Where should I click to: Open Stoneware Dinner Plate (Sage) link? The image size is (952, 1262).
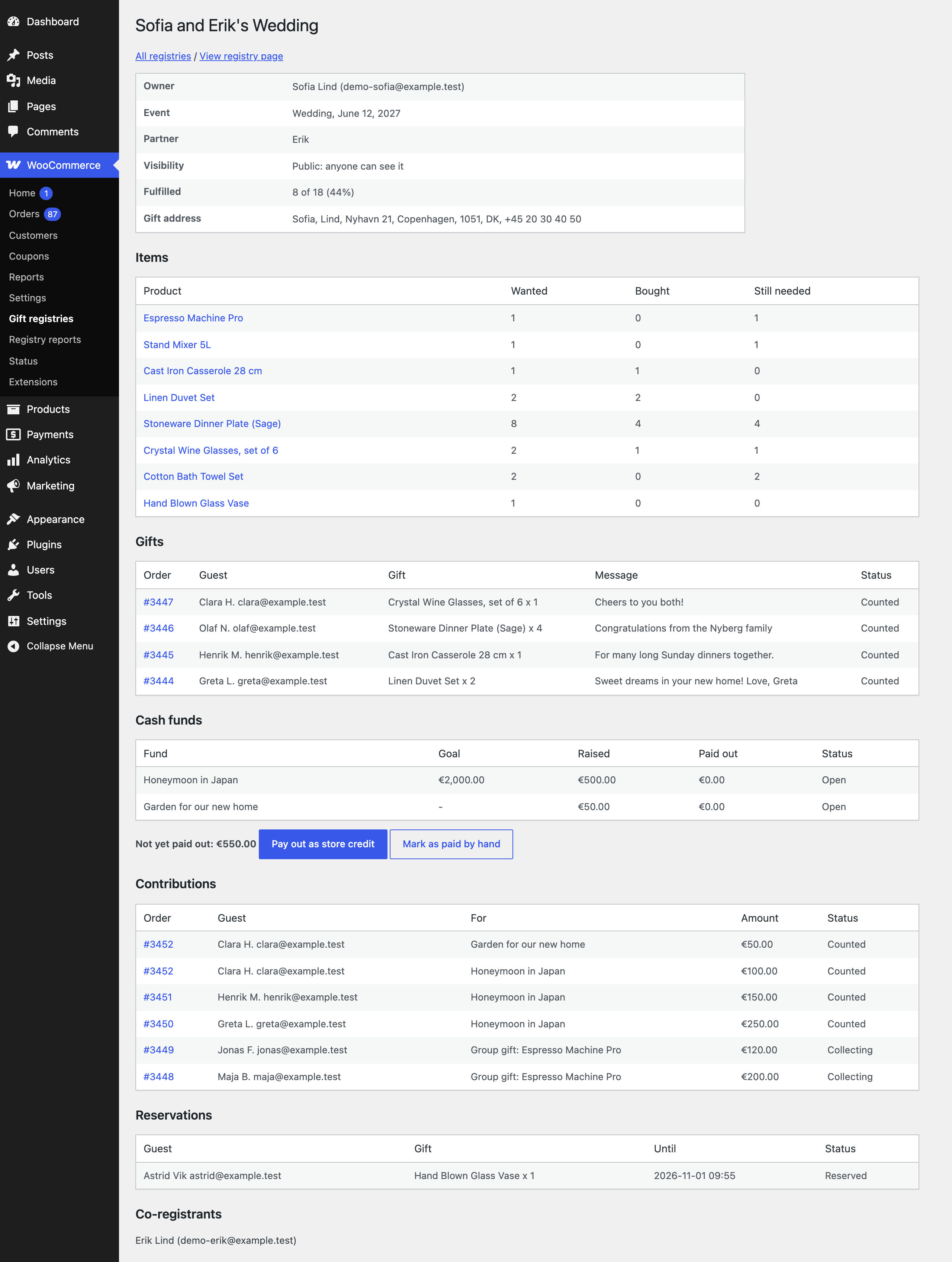pos(212,424)
